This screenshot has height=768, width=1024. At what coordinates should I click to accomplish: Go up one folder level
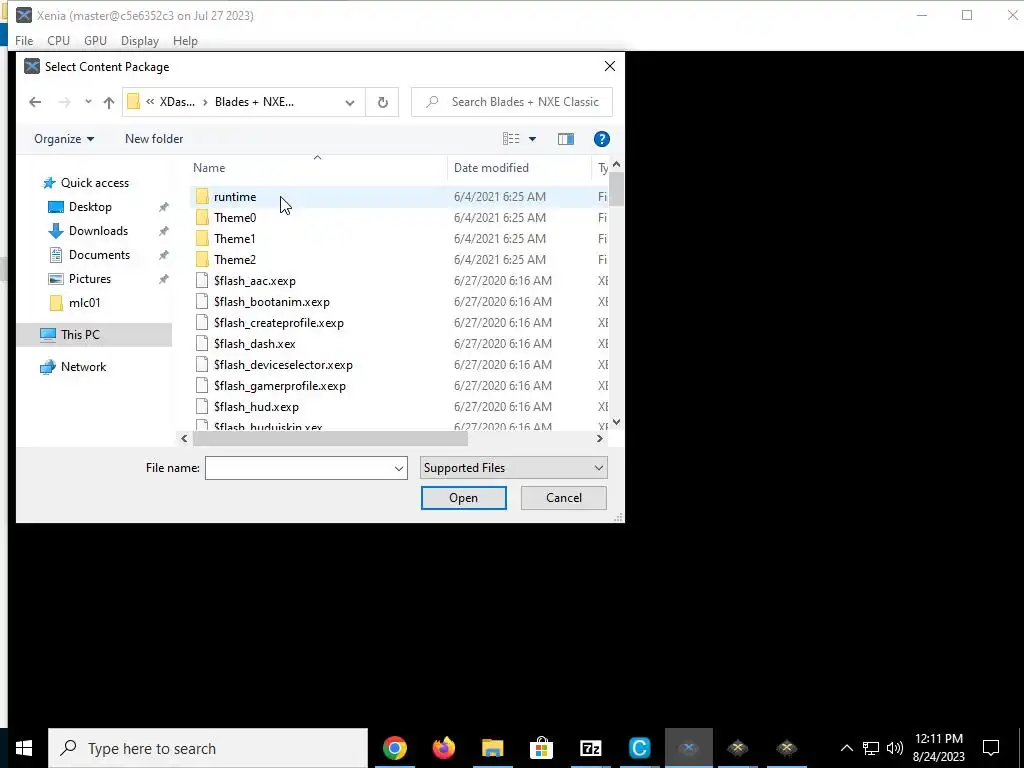coord(109,102)
